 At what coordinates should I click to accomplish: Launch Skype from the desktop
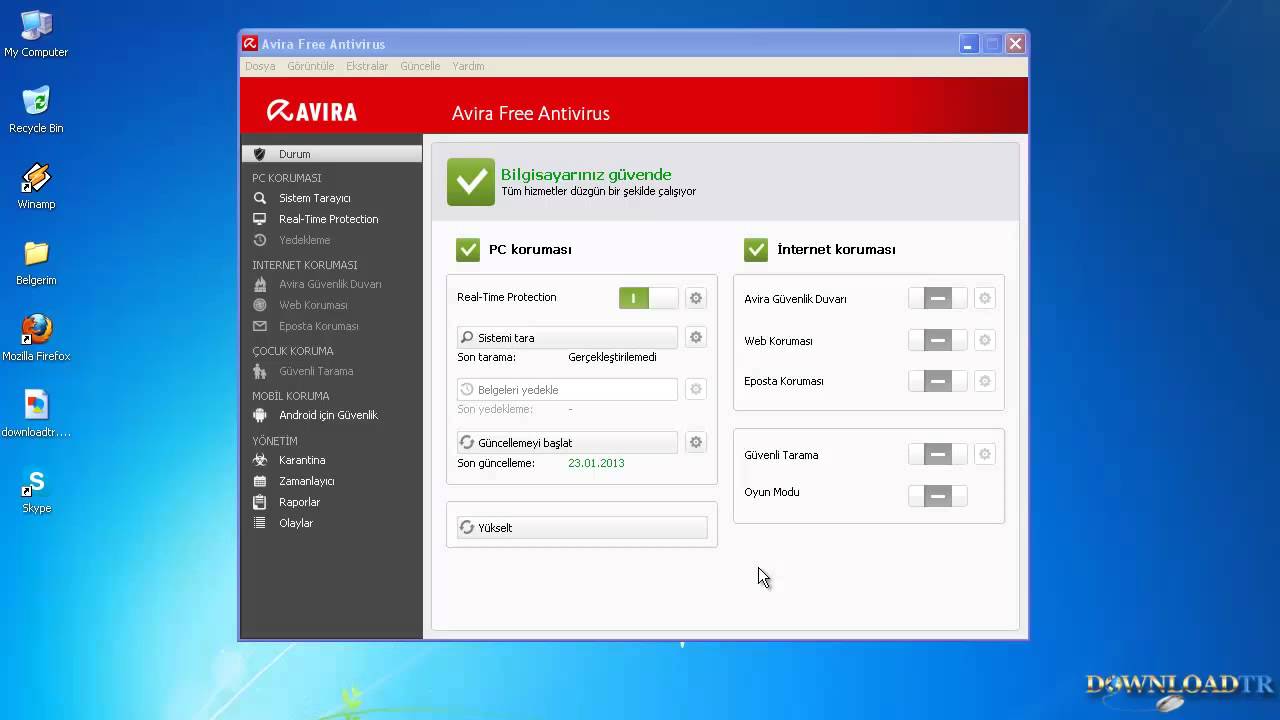coord(36,490)
